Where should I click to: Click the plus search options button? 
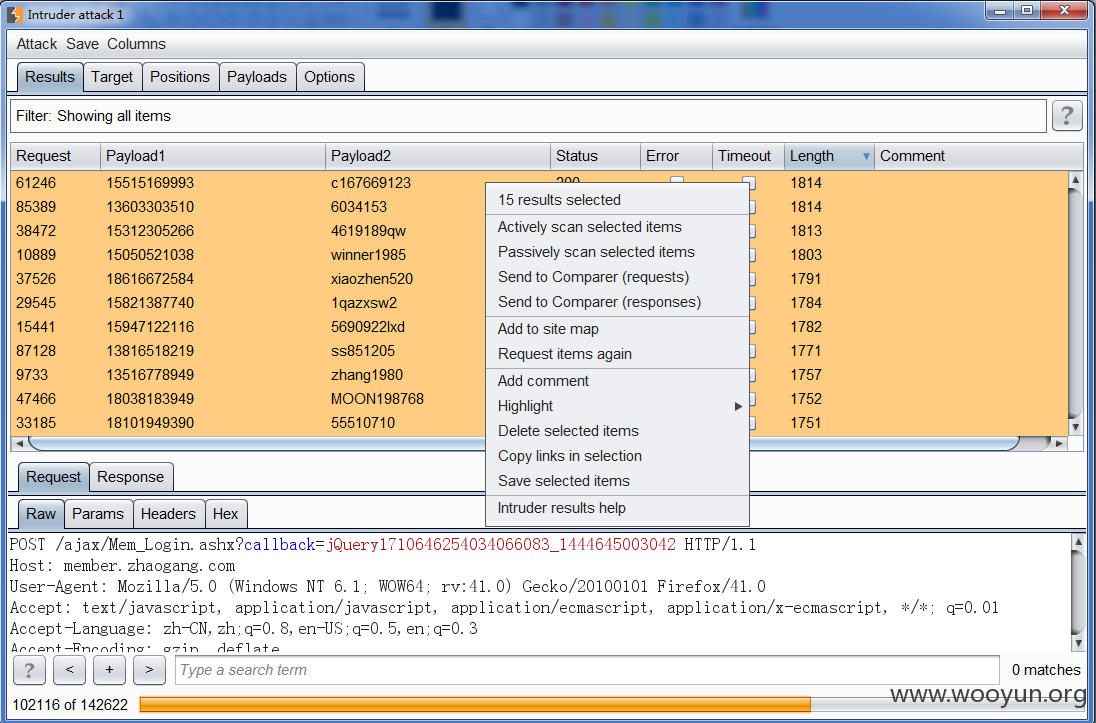(109, 670)
